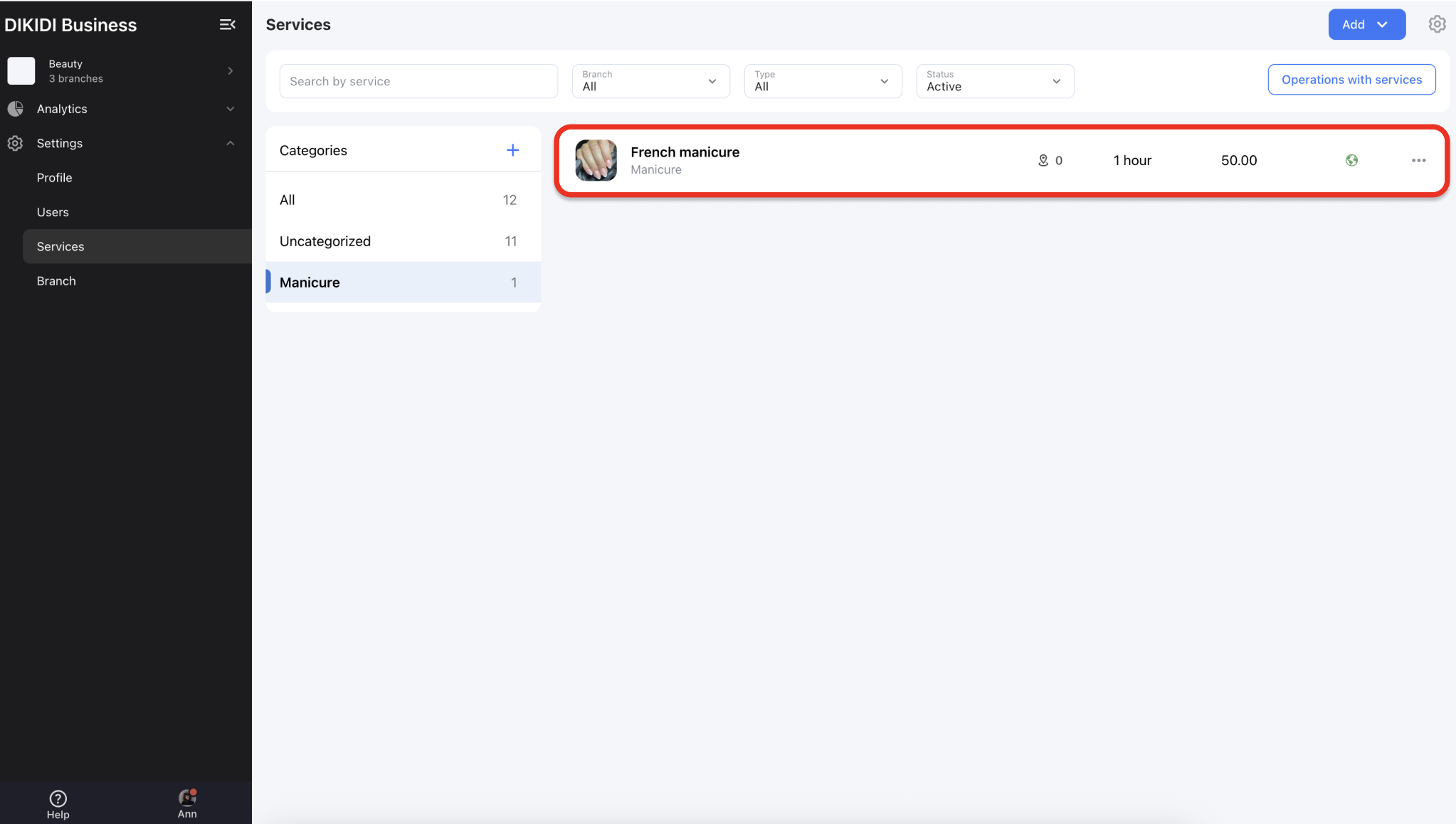Open the Branch filter dropdown

tap(650, 81)
